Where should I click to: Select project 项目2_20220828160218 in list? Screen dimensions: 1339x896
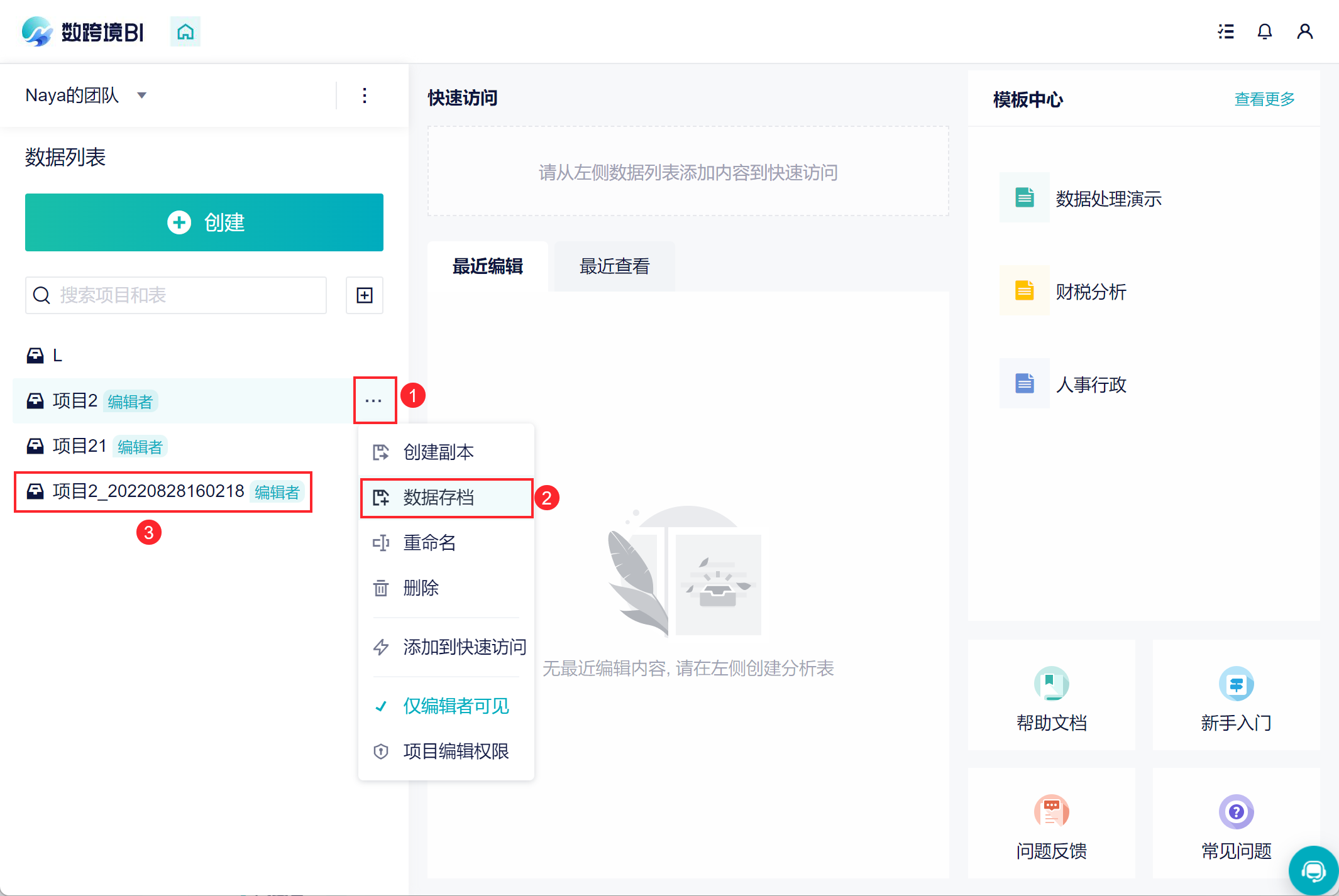(x=148, y=491)
